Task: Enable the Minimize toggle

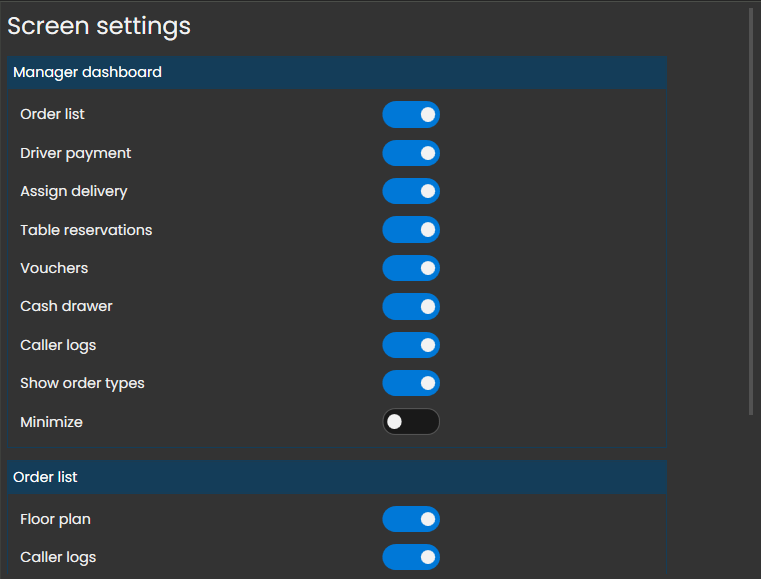Action: pos(411,422)
